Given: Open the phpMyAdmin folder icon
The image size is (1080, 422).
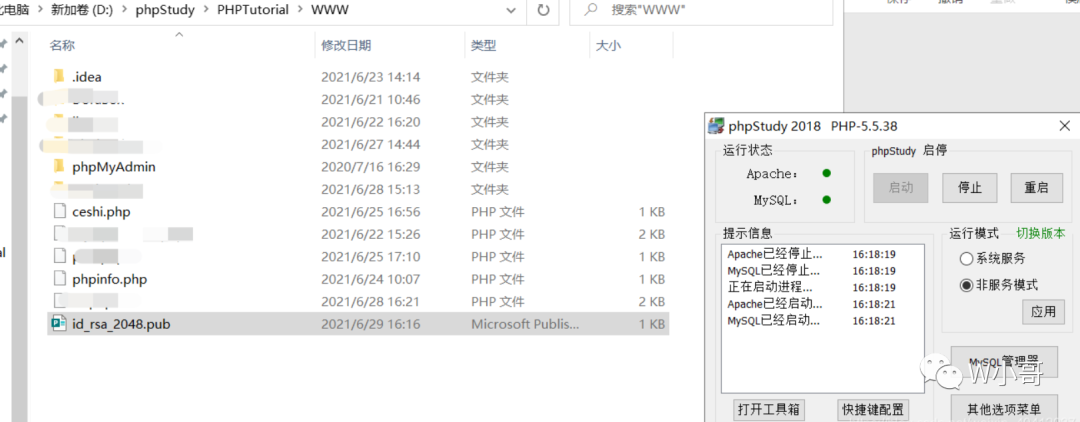Looking at the screenshot, I should pos(59,167).
